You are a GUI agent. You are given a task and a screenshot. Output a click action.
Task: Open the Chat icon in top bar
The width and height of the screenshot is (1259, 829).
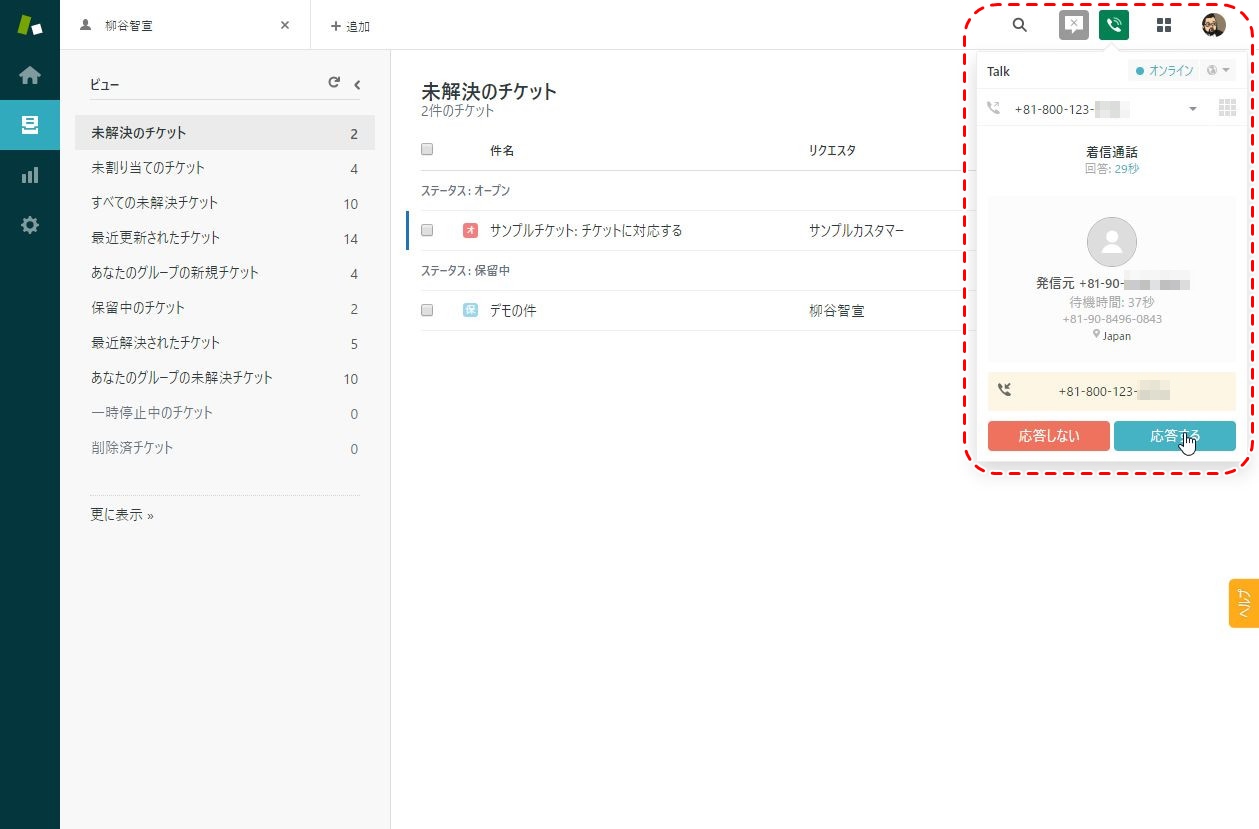tap(1074, 25)
